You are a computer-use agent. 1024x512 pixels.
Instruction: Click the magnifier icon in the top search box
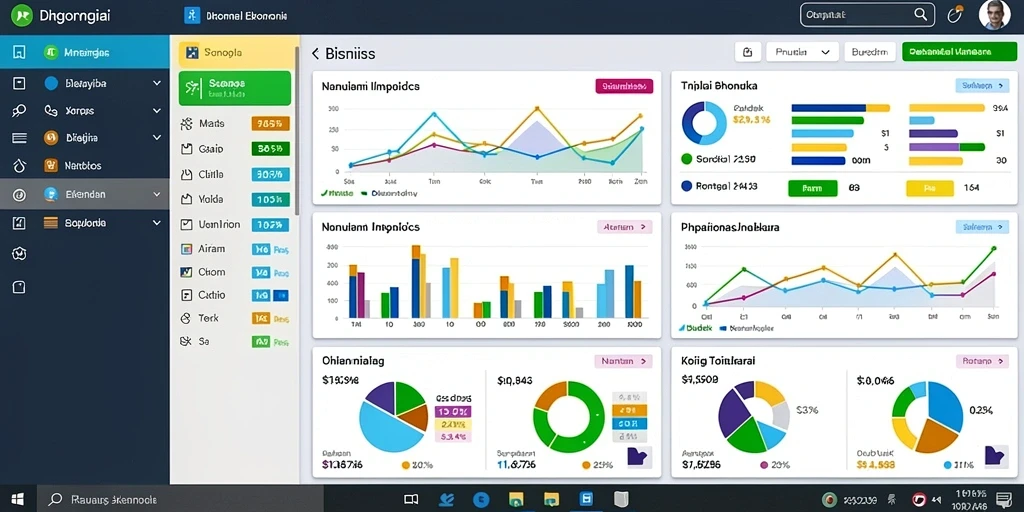[920, 14]
